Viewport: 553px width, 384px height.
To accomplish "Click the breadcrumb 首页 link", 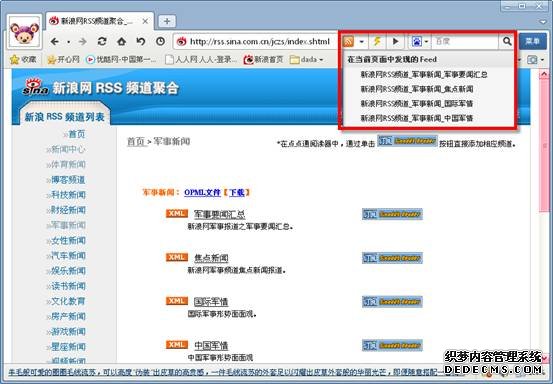I will 136,142.
